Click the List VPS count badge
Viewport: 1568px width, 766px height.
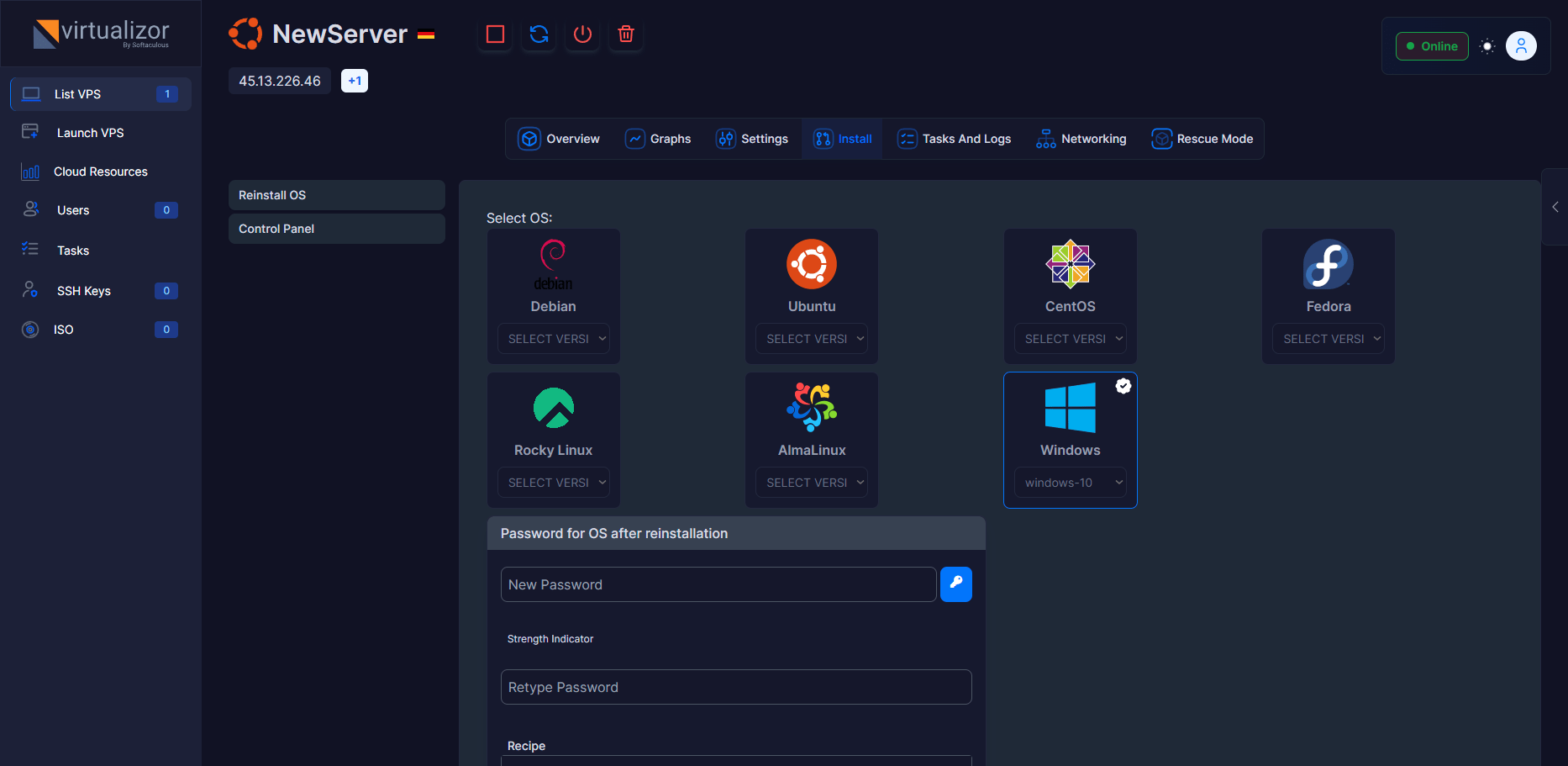click(x=167, y=94)
